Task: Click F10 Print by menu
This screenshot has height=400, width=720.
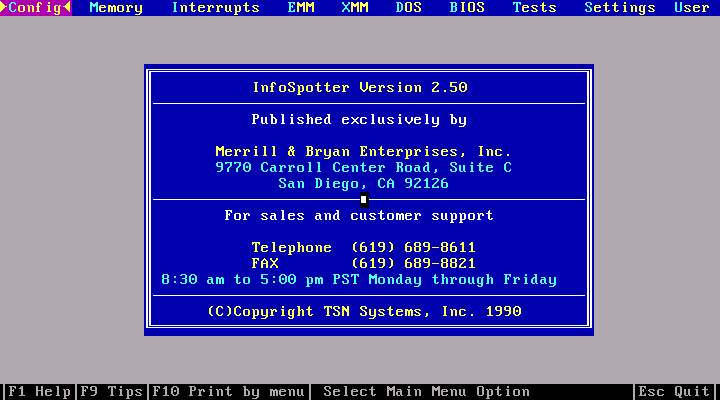Action: point(228,392)
